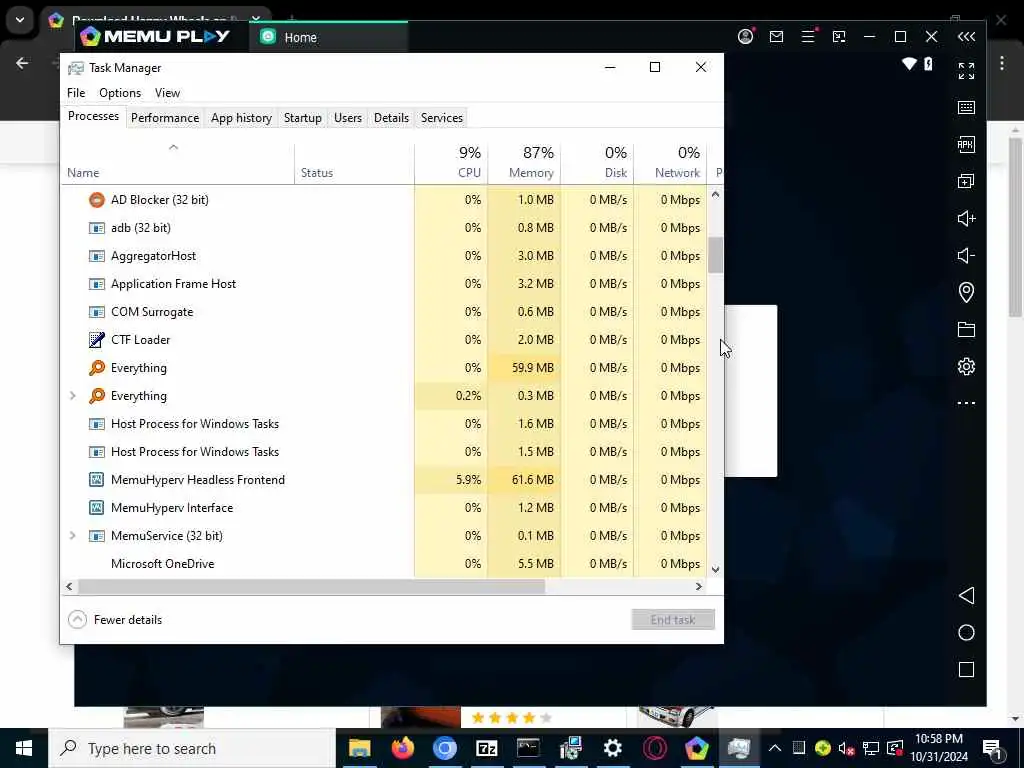Click MEmu volume down icon

[x=966, y=255]
